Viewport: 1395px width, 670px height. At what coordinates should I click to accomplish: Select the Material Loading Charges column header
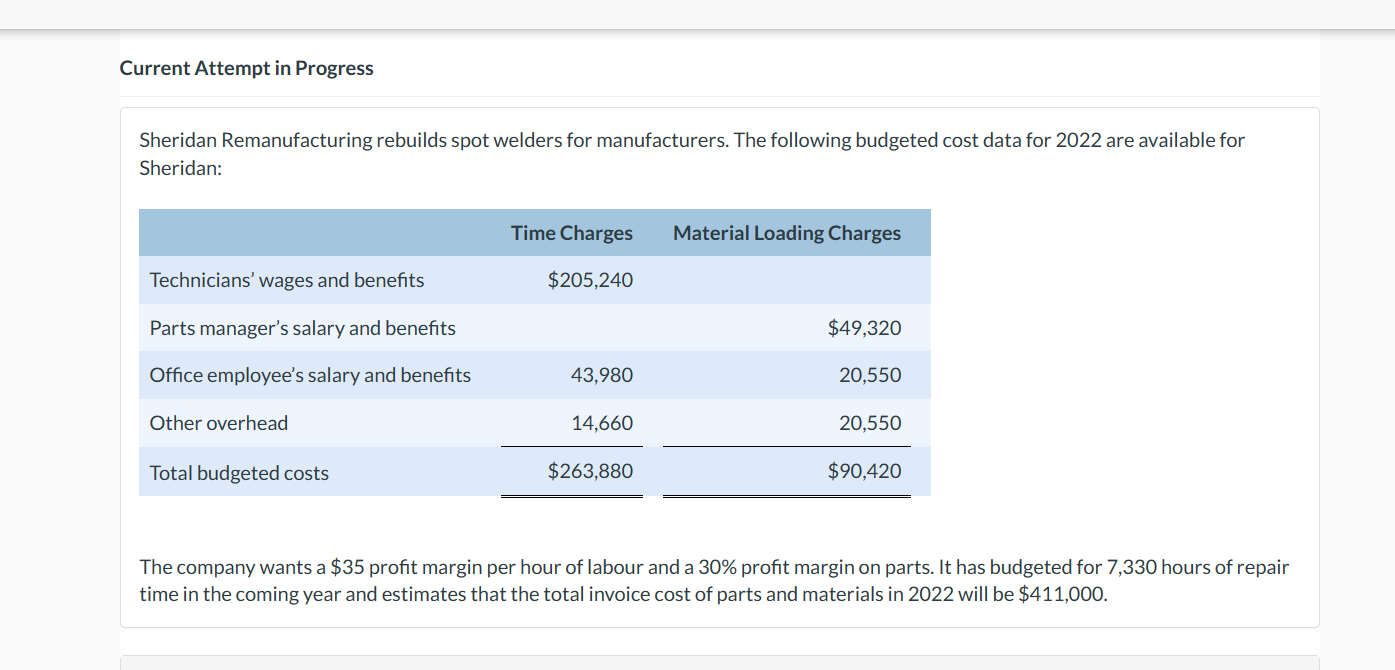(787, 232)
